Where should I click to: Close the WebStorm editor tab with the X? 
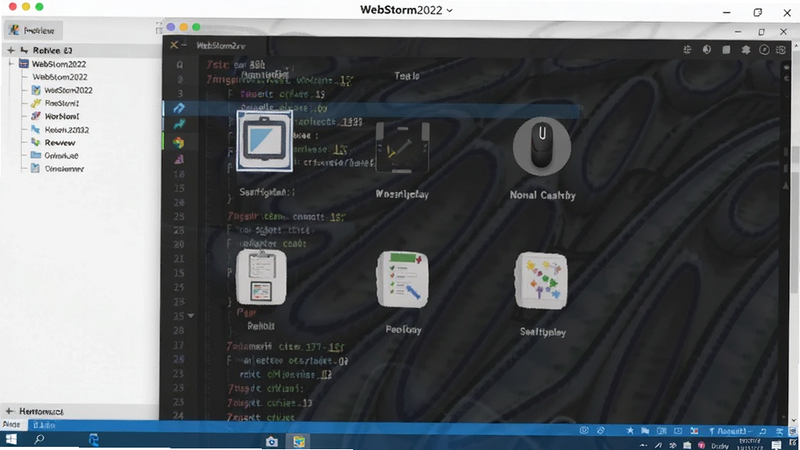point(174,45)
